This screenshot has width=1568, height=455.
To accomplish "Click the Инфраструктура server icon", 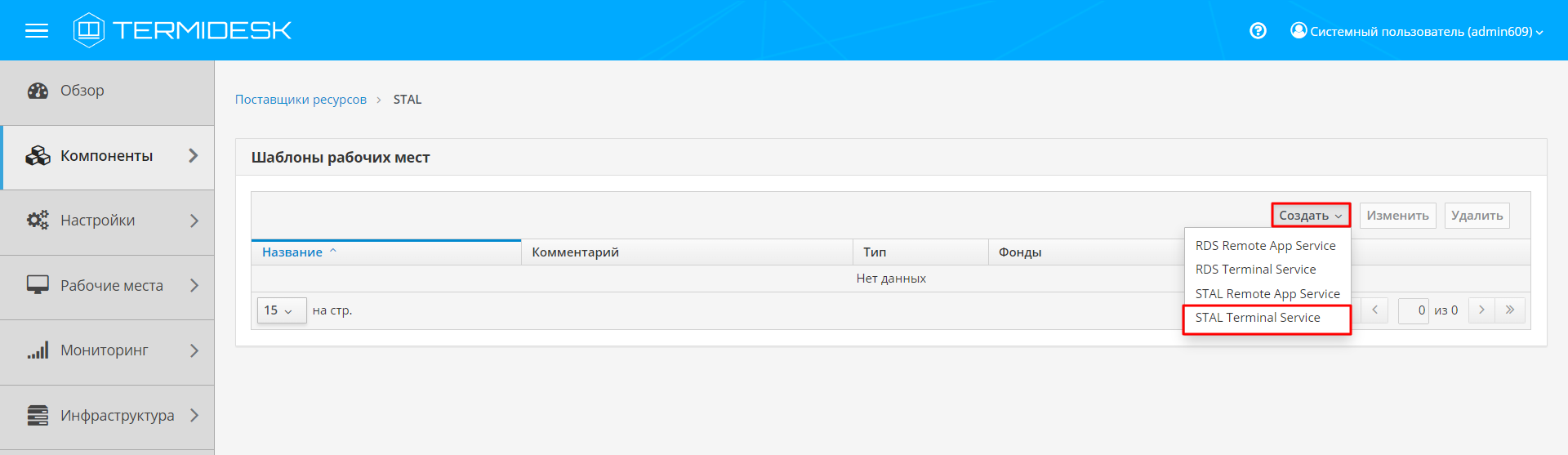I will [x=38, y=415].
